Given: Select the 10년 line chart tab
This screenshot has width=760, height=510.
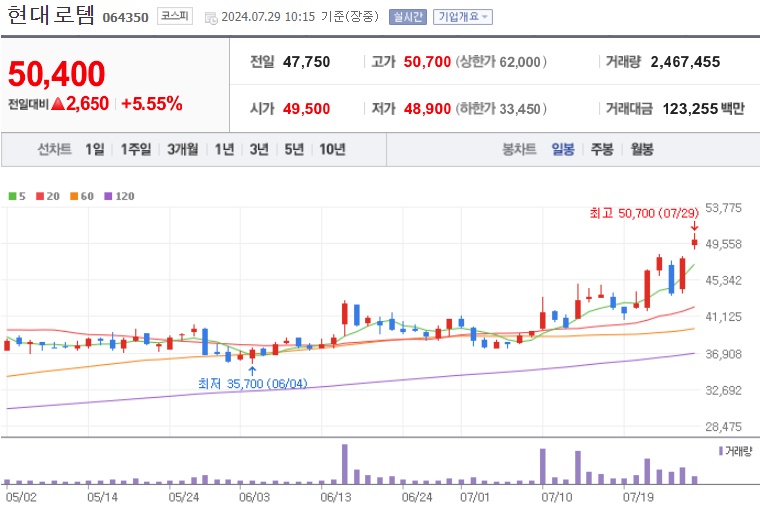Looking at the screenshot, I should (x=332, y=149).
